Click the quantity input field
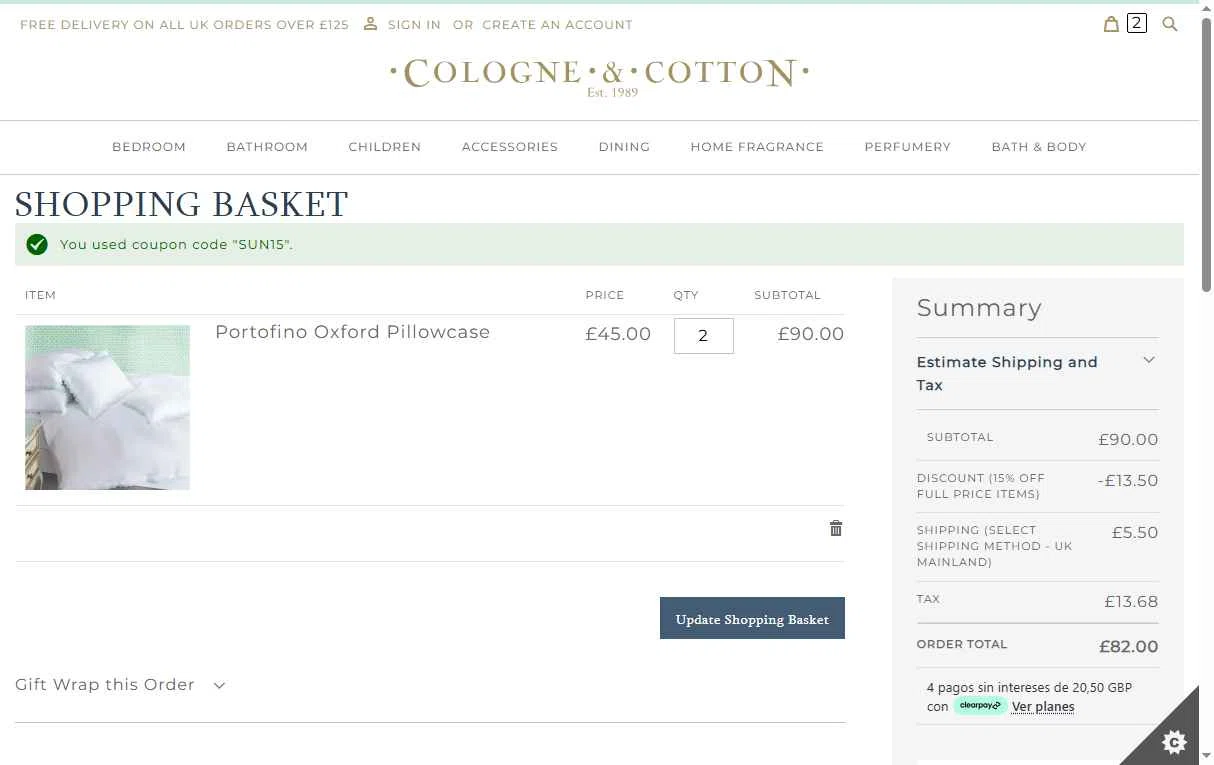This screenshot has height=765, width=1214. click(704, 336)
